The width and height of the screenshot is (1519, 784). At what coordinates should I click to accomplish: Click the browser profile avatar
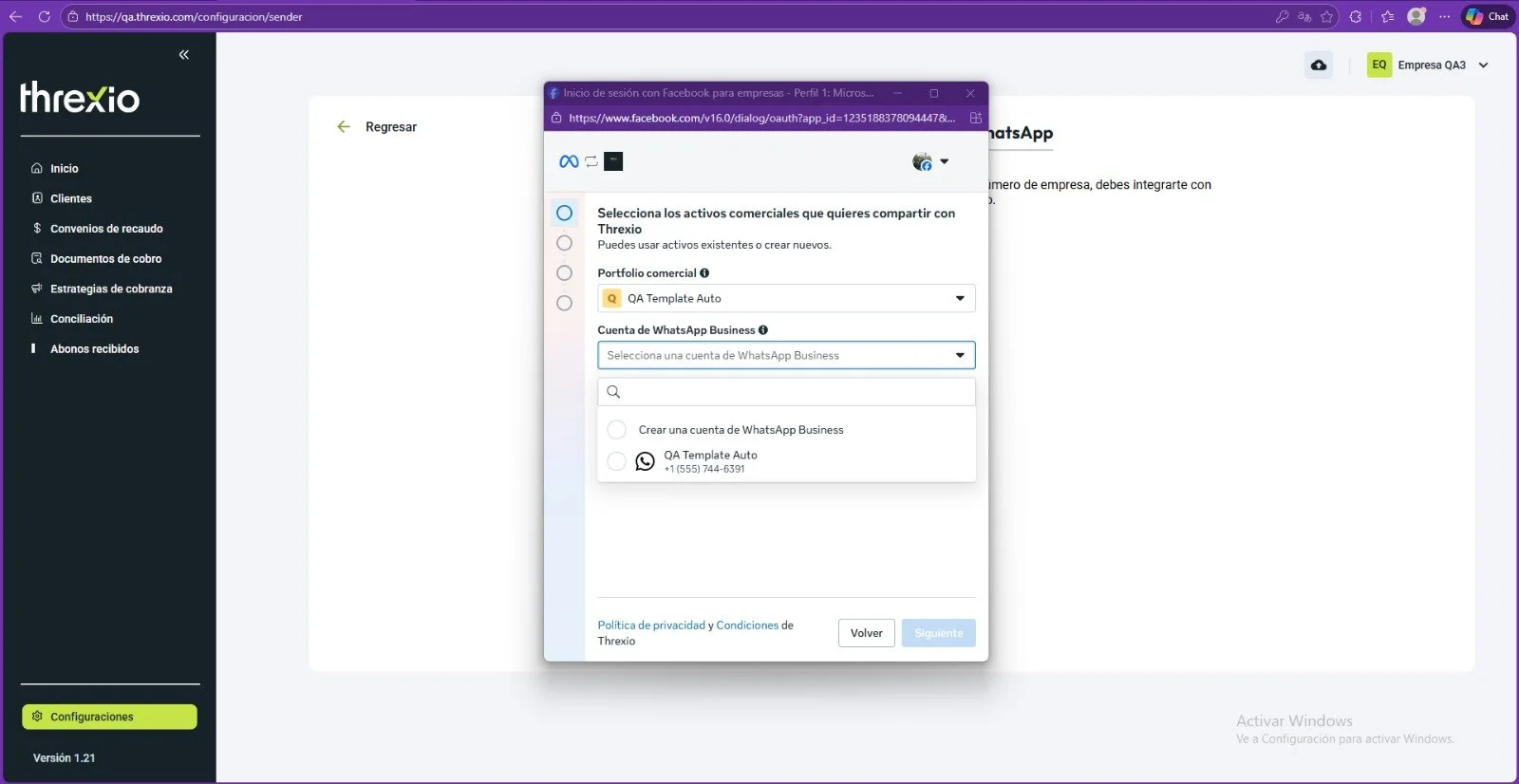click(1416, 16)
